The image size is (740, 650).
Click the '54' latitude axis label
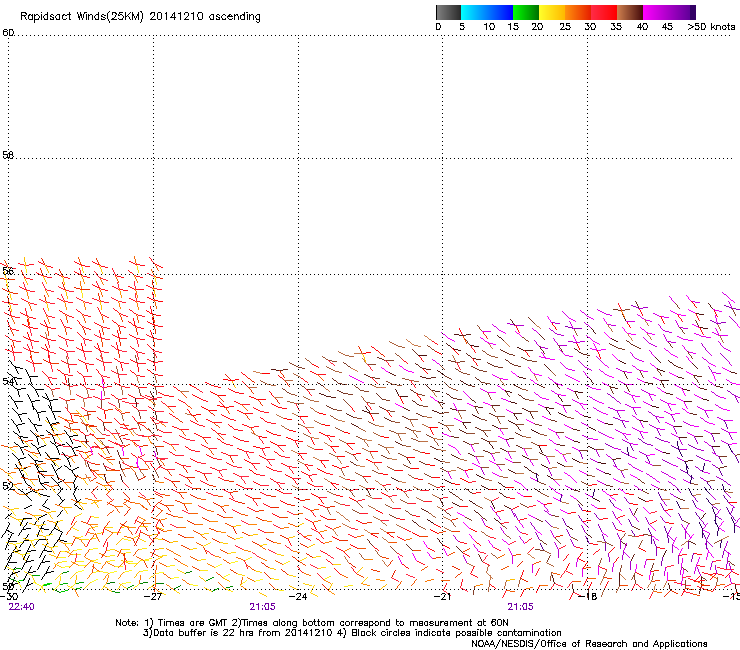[8, 381]
